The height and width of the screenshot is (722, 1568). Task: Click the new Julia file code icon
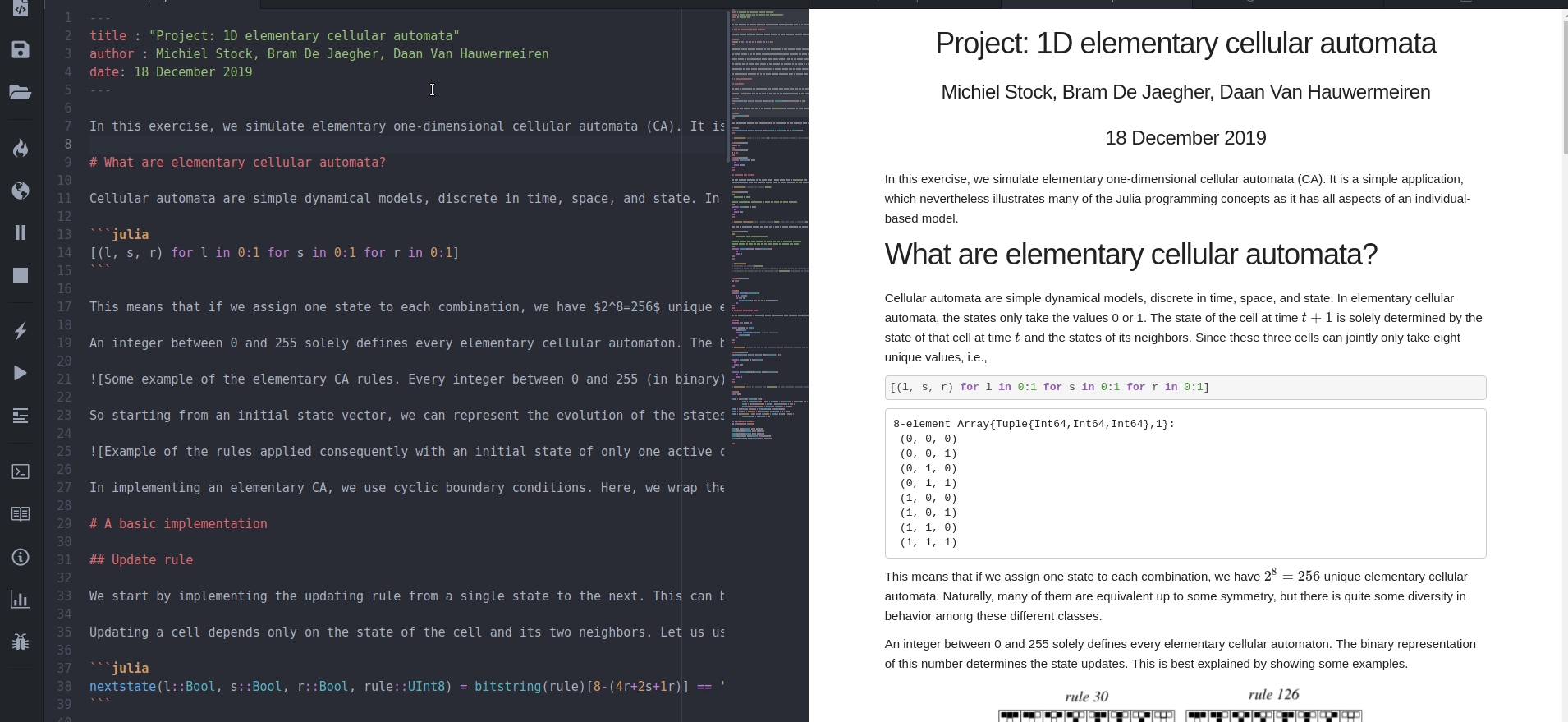[x=21, y=8]
